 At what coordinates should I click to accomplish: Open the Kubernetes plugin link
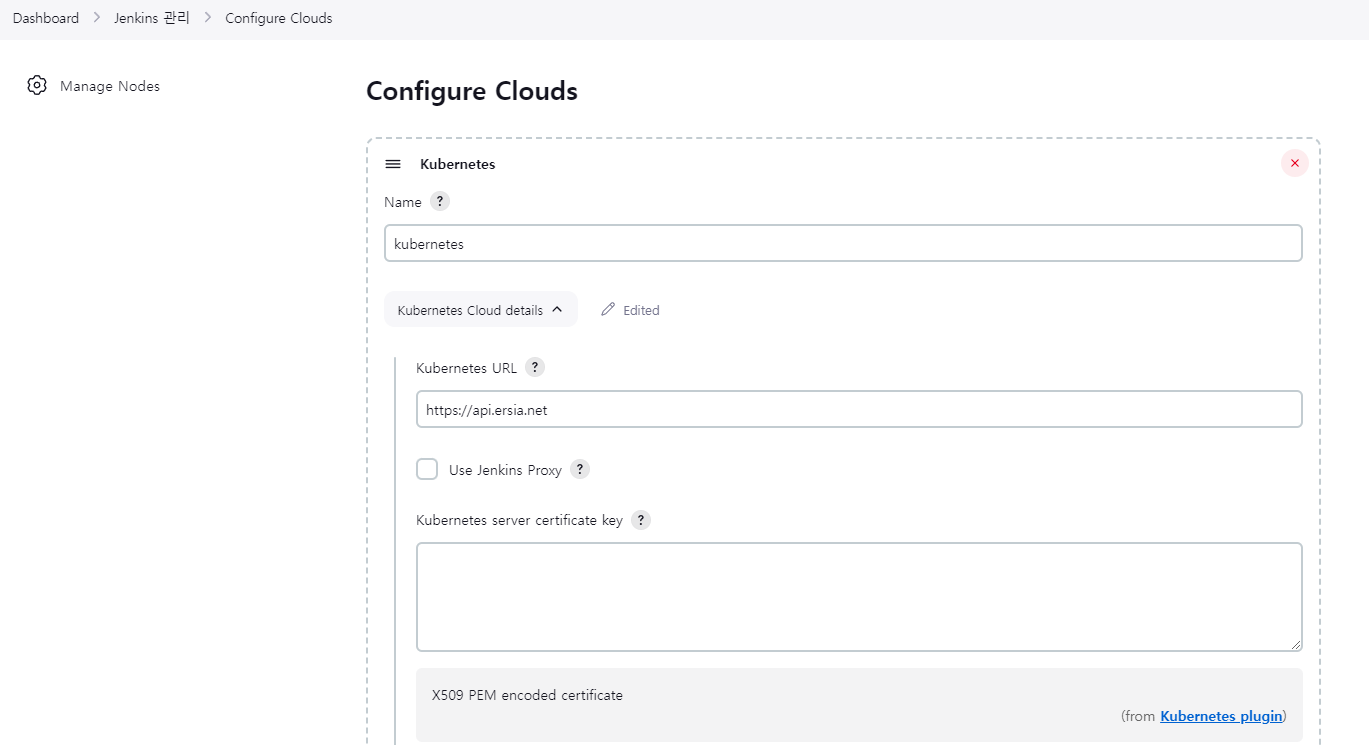click(1221, 716)
